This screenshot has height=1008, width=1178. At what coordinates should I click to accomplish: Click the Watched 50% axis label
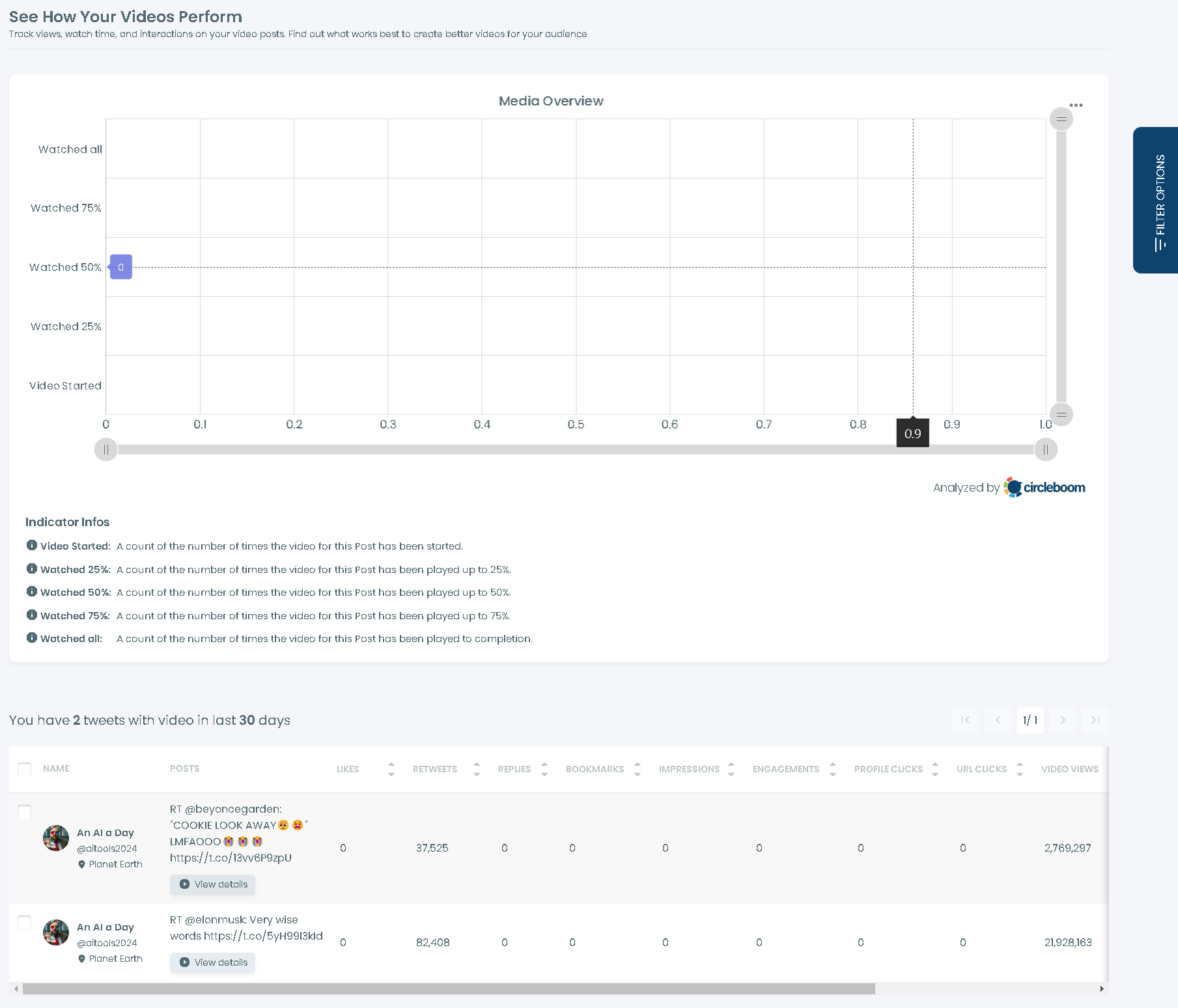65,267
